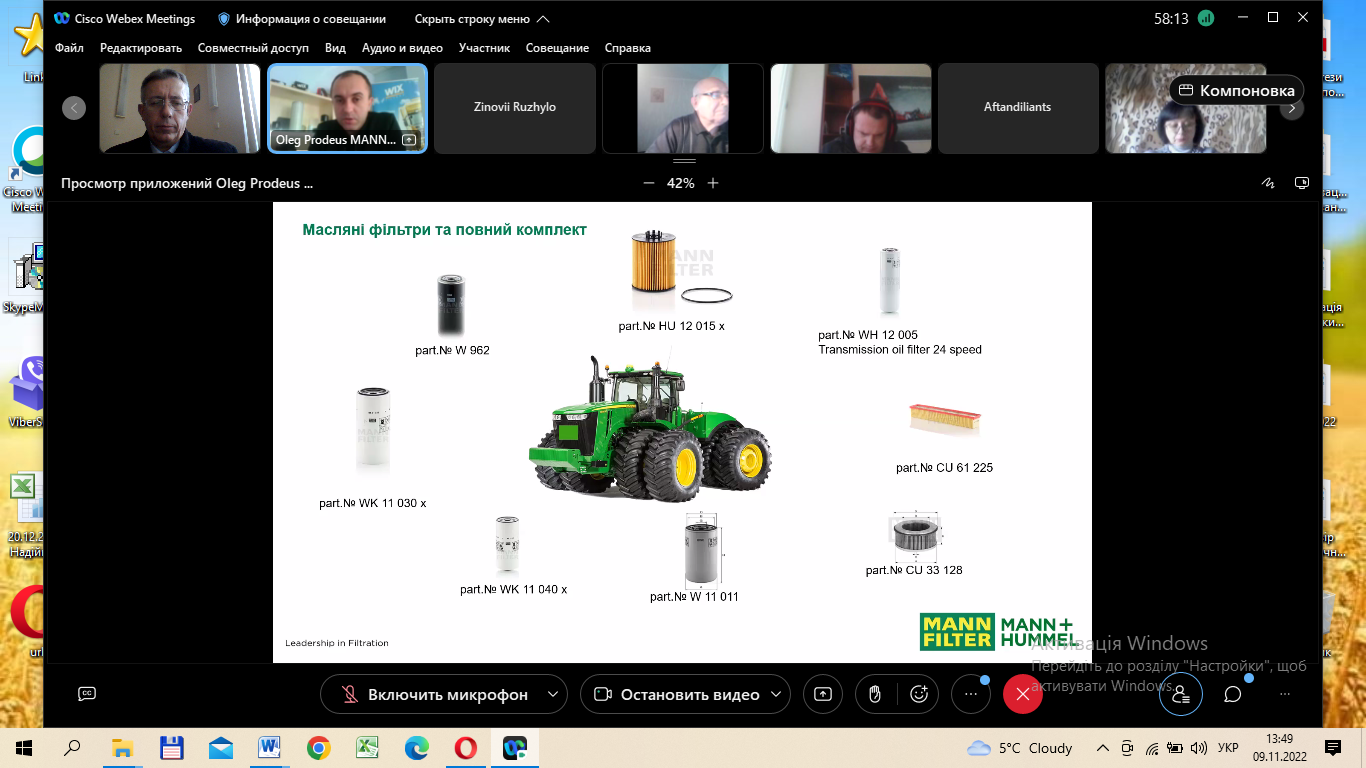
Task: Expand microphone audio options arrow
Action: coord(553,694)
